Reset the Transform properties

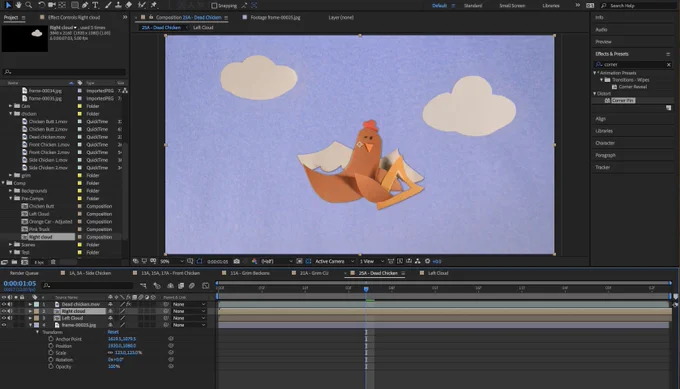(x=113, y=332)
